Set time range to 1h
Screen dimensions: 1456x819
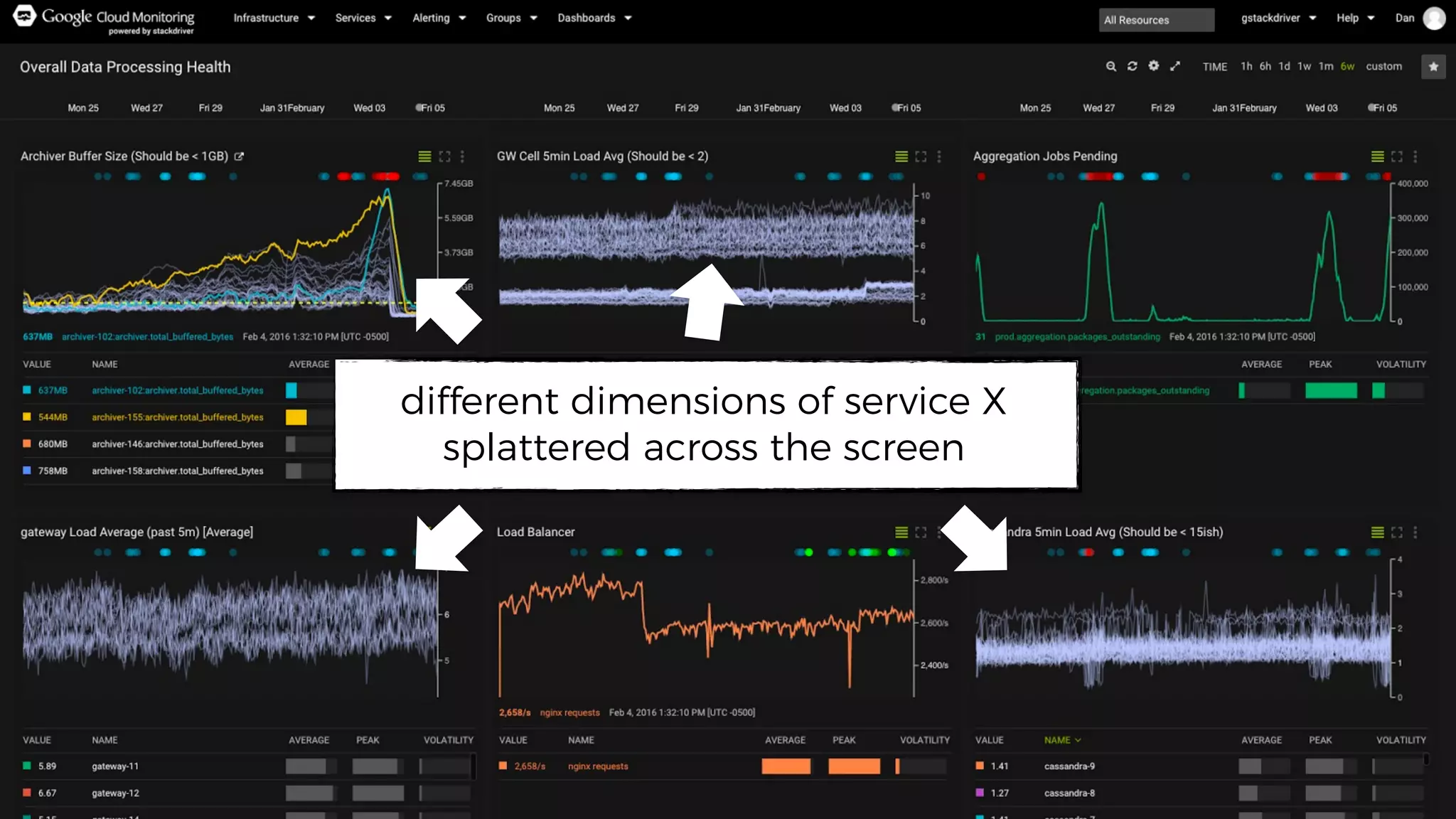pos(1246,66)
